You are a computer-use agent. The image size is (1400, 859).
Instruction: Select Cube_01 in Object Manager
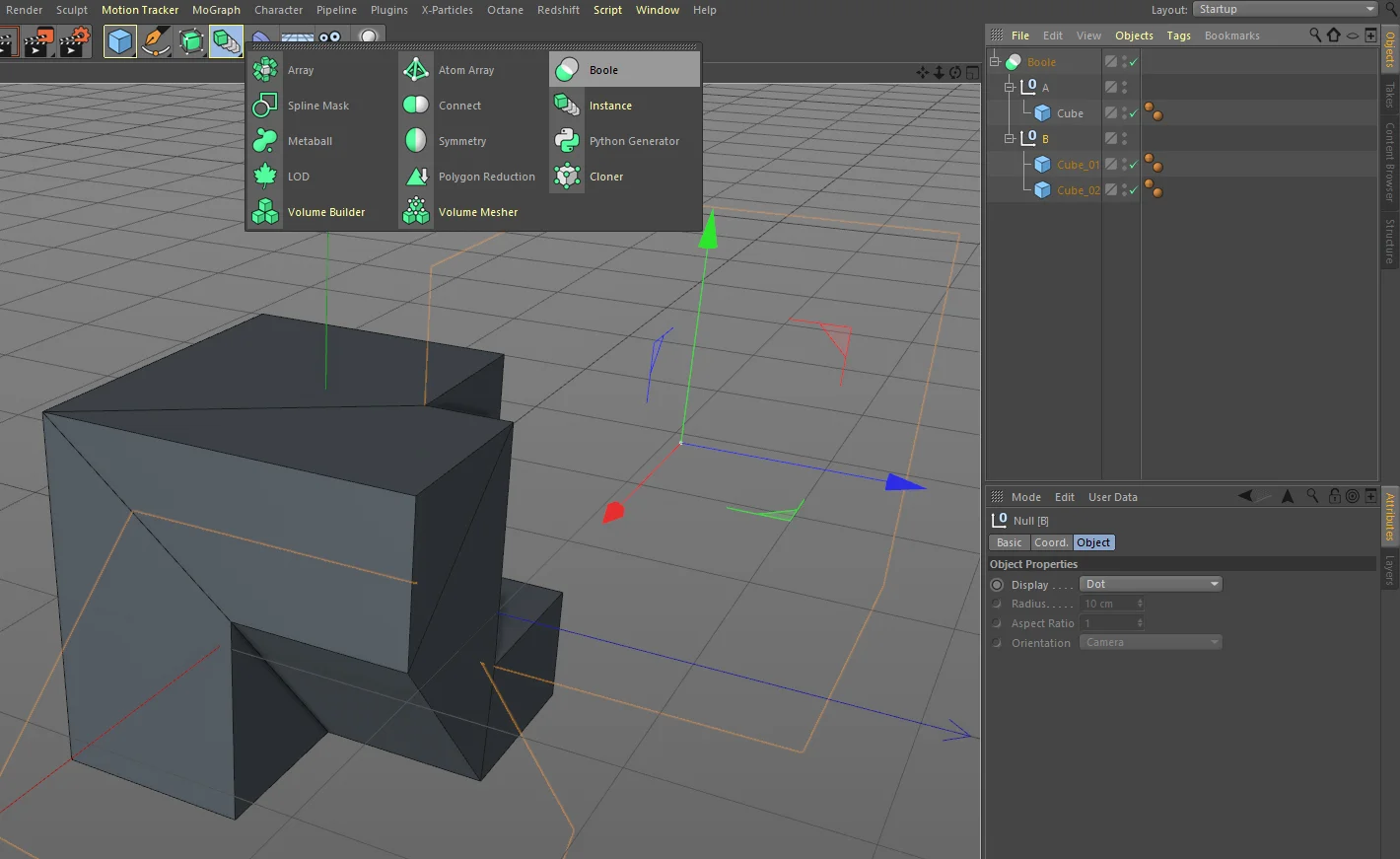(x=1077, y=165)
